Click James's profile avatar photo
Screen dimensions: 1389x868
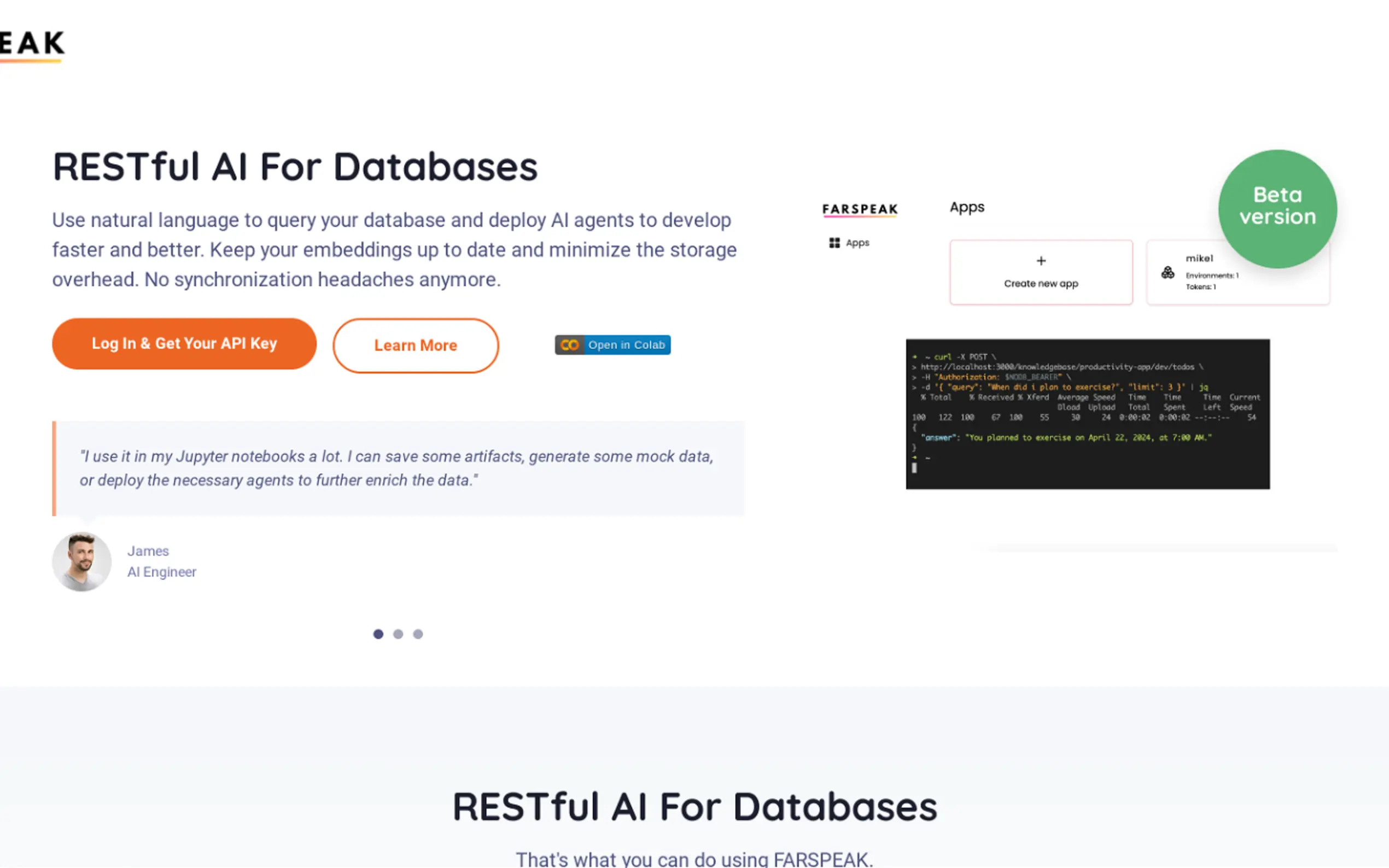(x=82, y=561)
